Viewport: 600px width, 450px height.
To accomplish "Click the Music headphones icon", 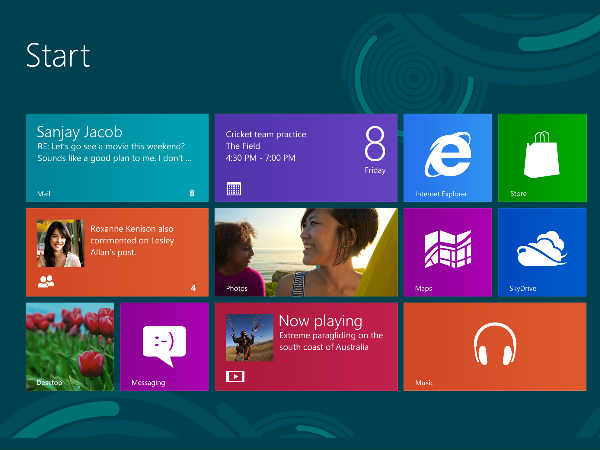I will pos(494,343).
